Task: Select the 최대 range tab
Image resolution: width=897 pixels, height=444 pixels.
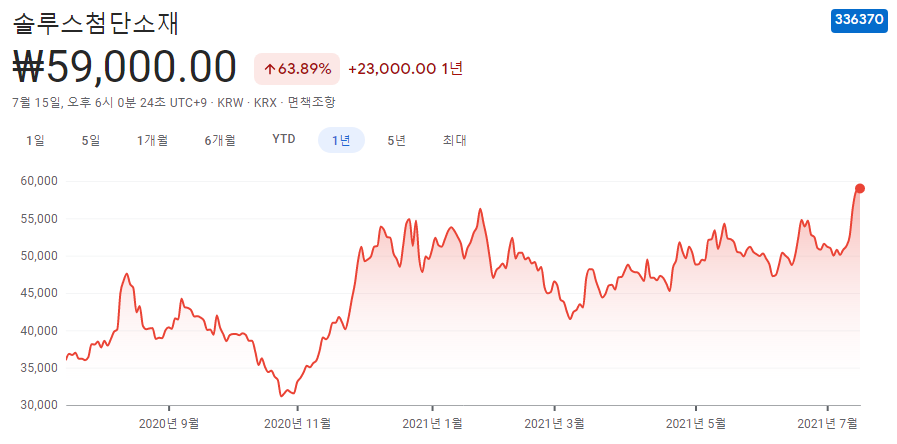Action: pos(455,140)
